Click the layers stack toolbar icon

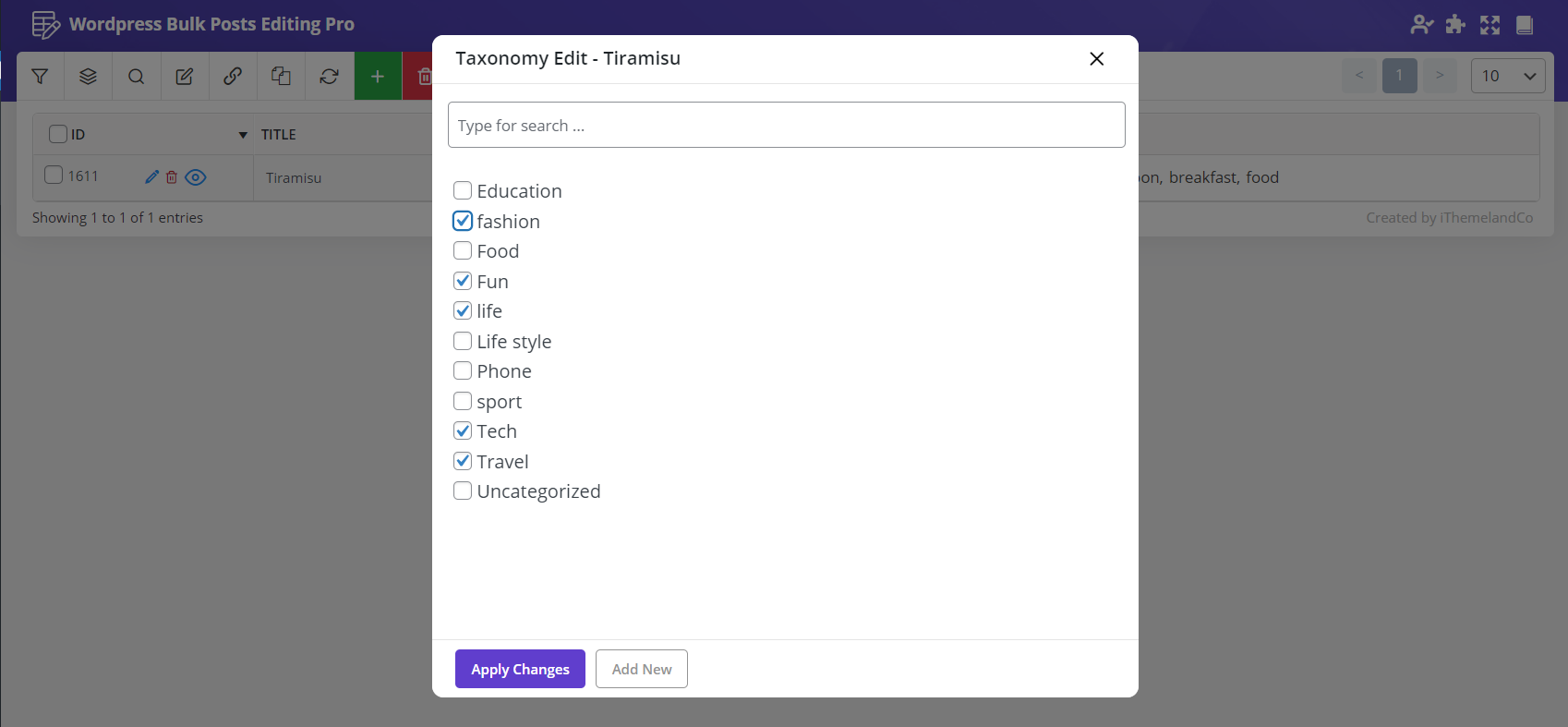pos(88,77)
